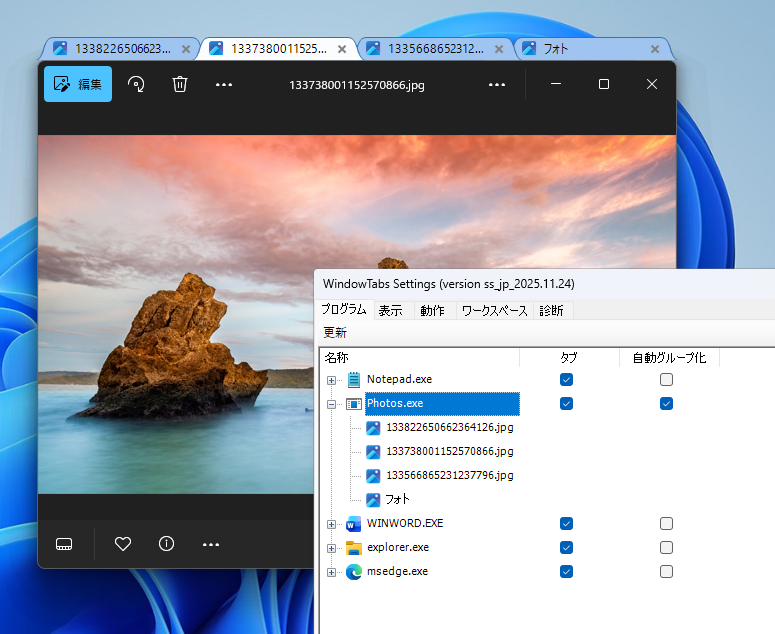Open the ellipsis menu right of the filename
The image size is (775, 634).
click(x=497, y=85)
